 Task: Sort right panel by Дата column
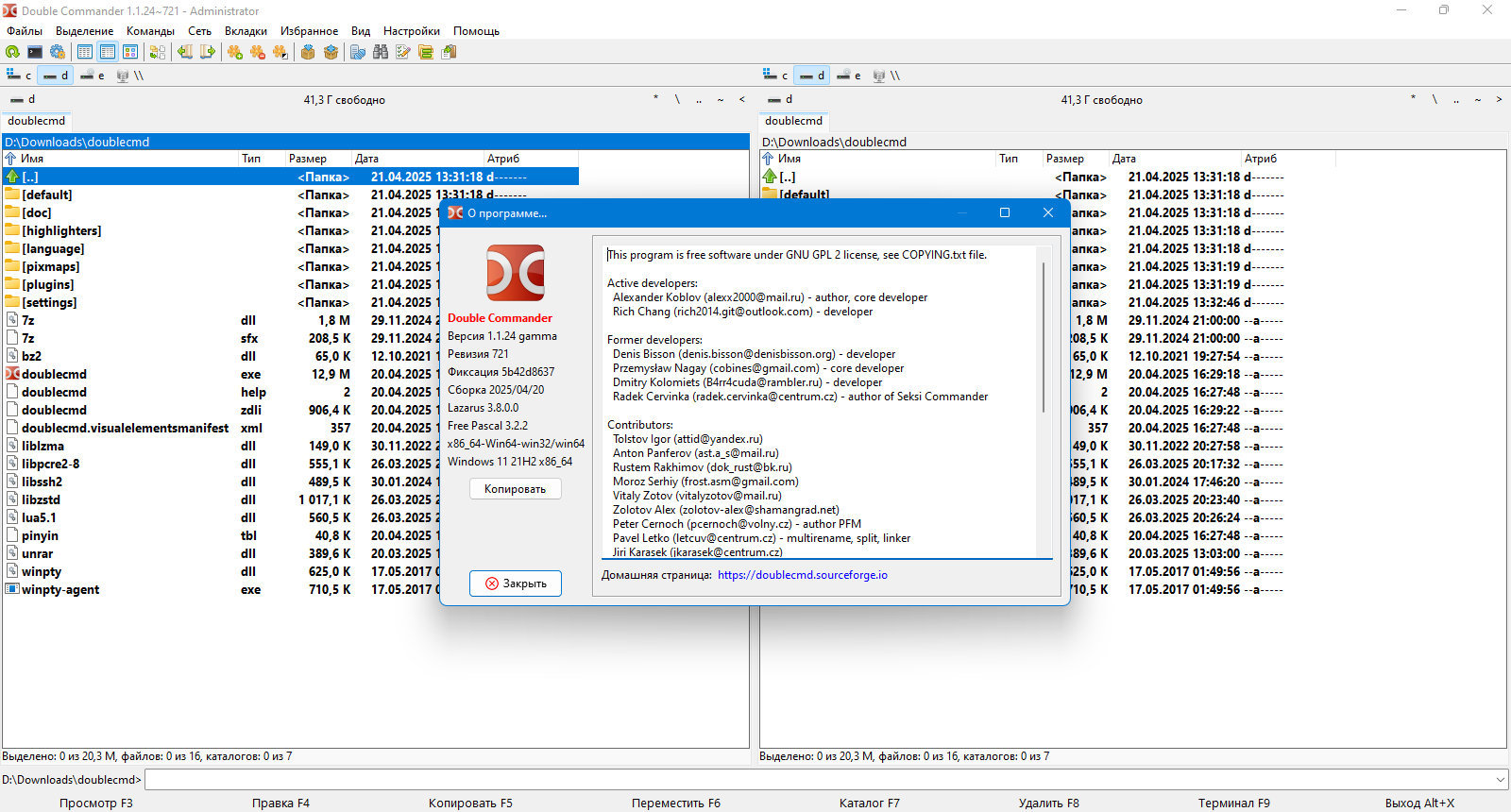1176,159
